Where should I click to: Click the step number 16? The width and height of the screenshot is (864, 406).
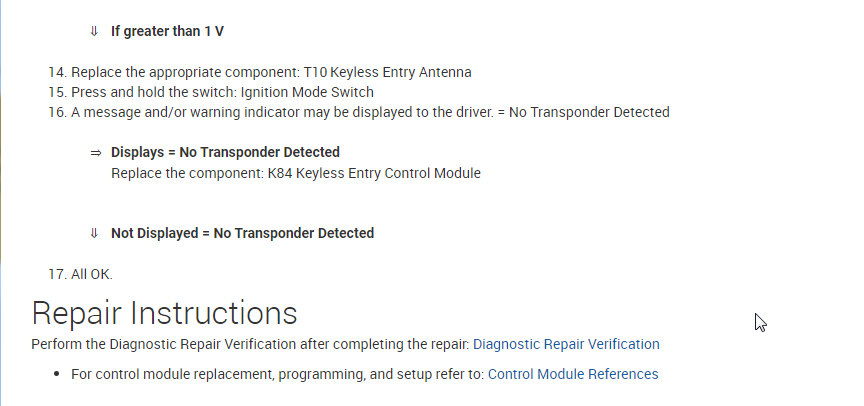tap(56, 112)
